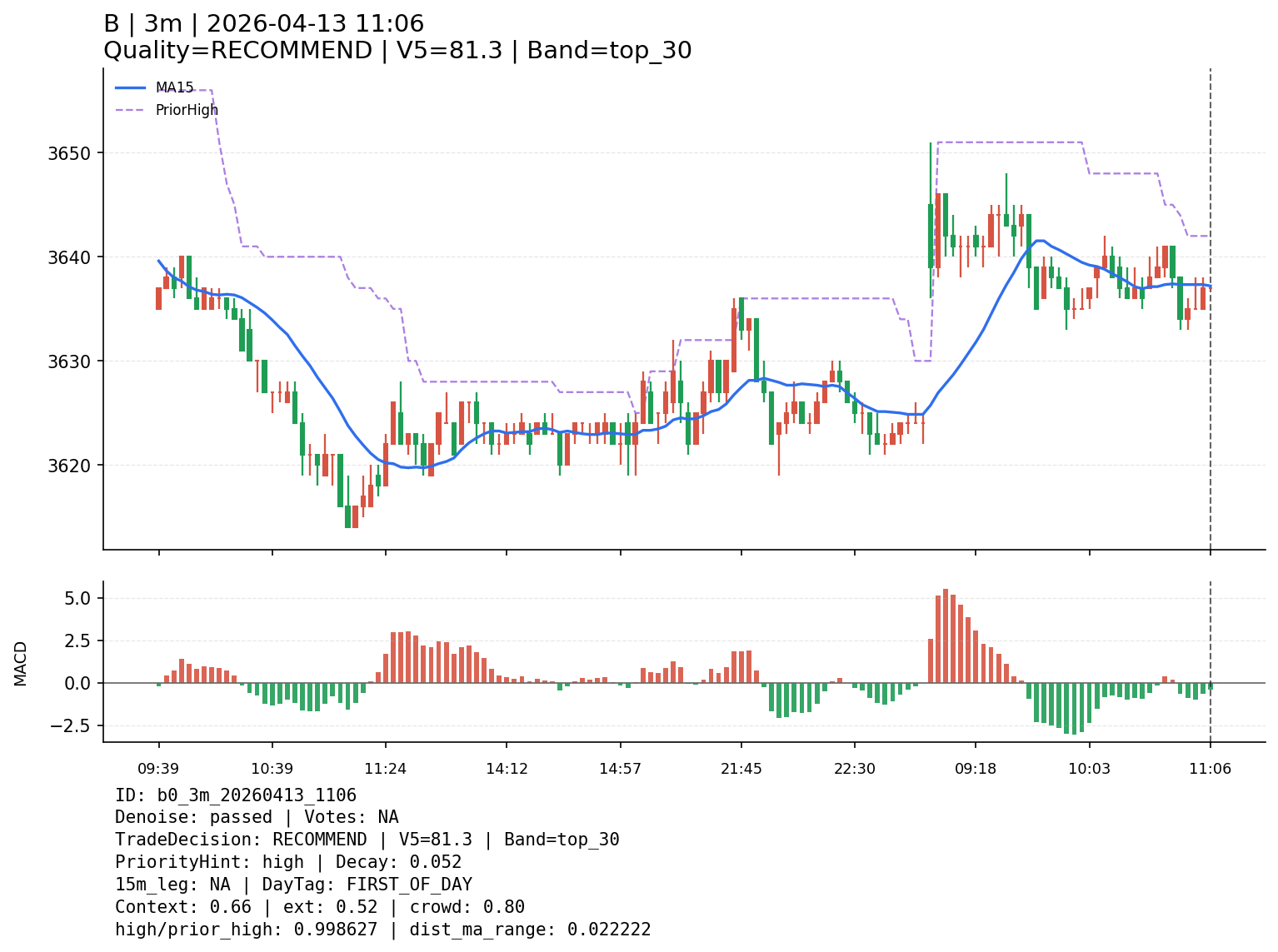Screen dimensions: 1278x952
Task: Select the 21:45 time axis label
Action: tap(741, 769)
